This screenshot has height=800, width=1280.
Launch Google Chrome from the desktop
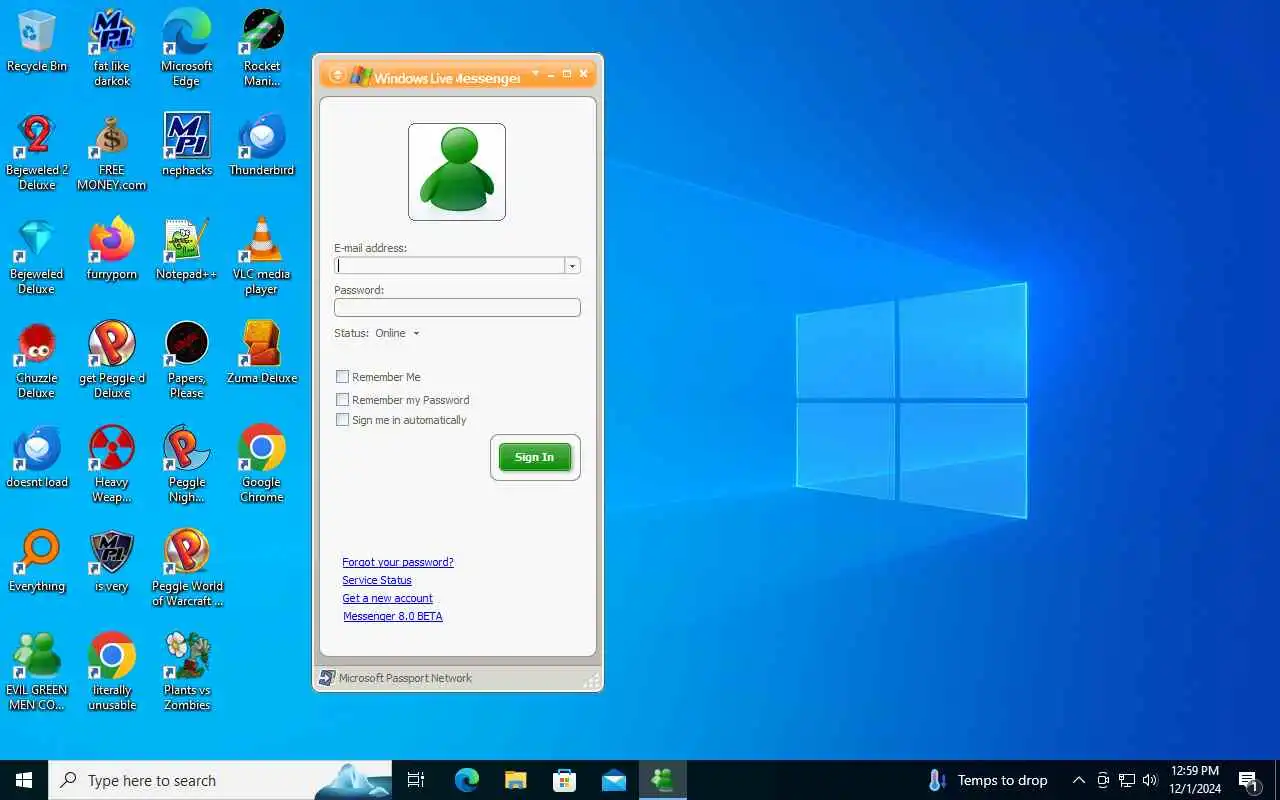[262, 464]
